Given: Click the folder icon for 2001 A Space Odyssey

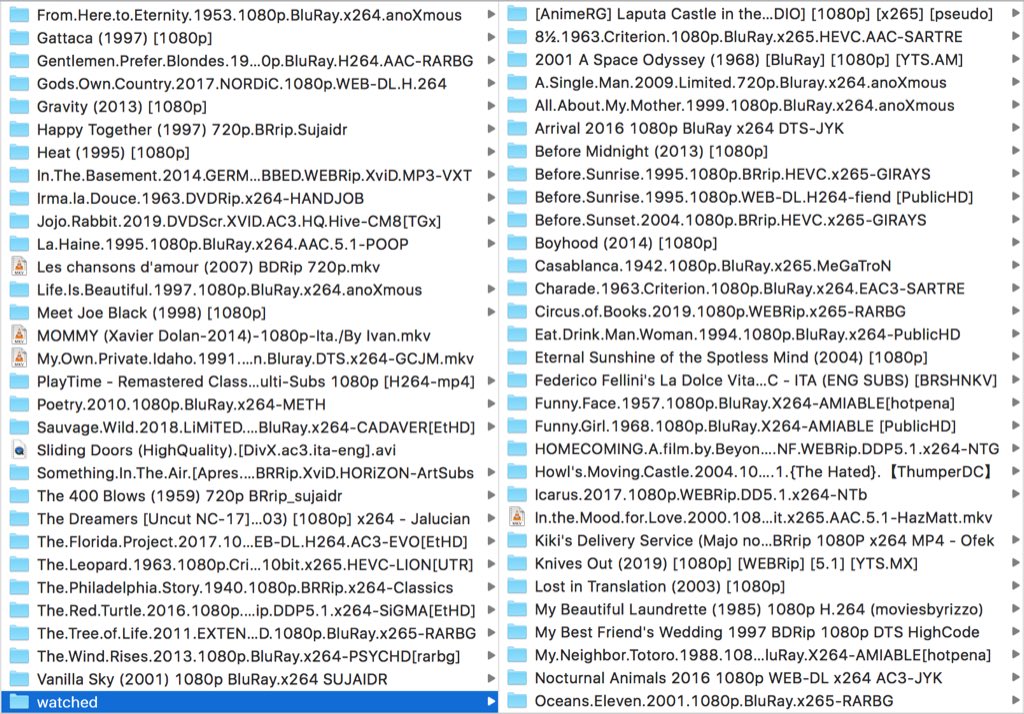Looking at the screenshot, I should pyautogui.click(x=517, y=59).
